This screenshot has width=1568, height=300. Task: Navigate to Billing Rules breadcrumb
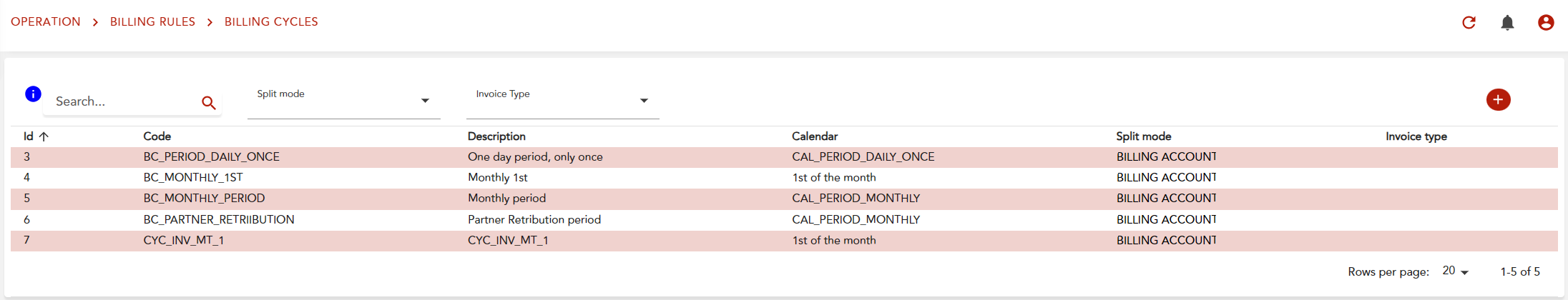(152, 22)
